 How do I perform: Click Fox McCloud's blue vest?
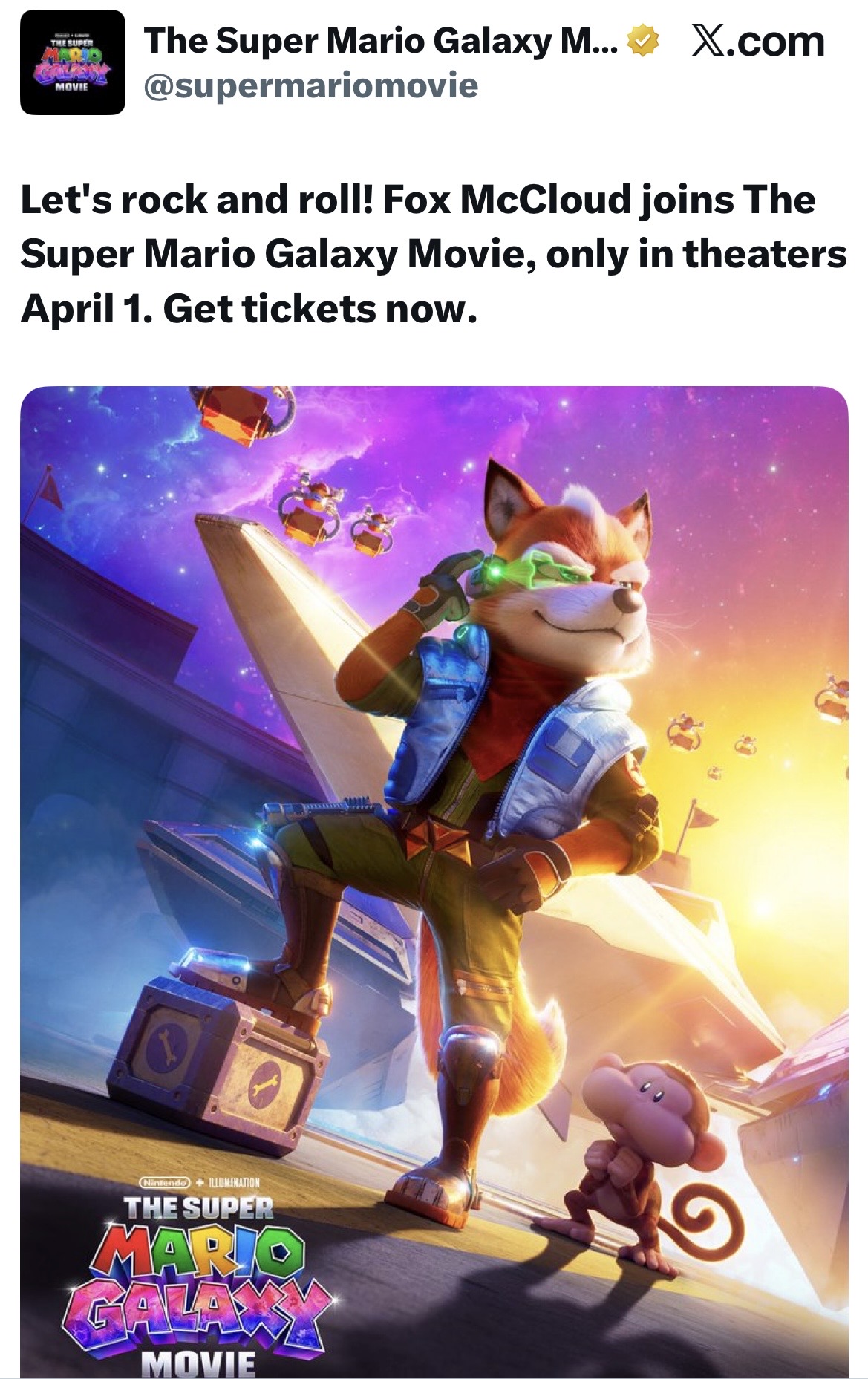tap(520, 750)
